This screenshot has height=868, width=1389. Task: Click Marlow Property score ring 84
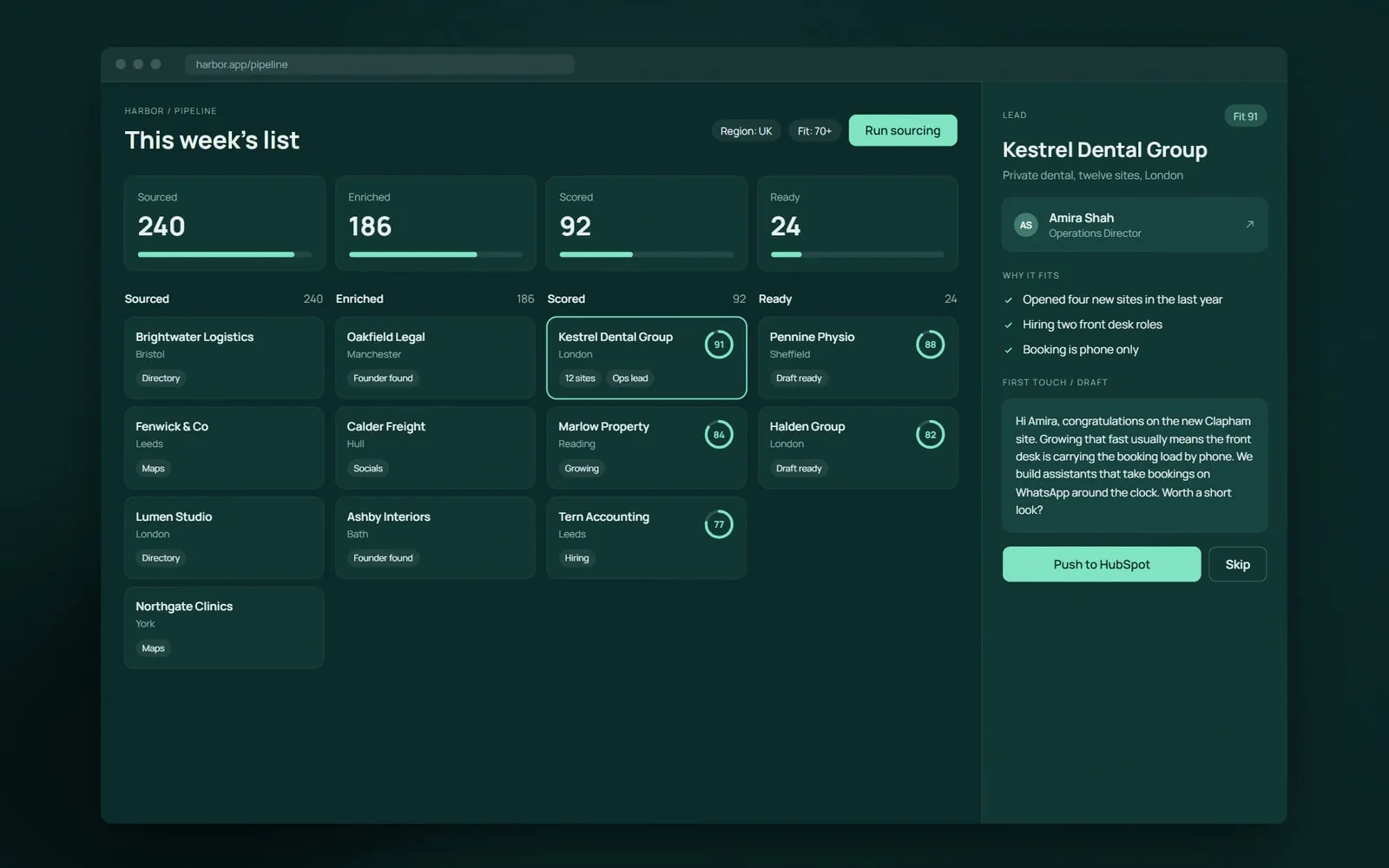pos(719,435)
